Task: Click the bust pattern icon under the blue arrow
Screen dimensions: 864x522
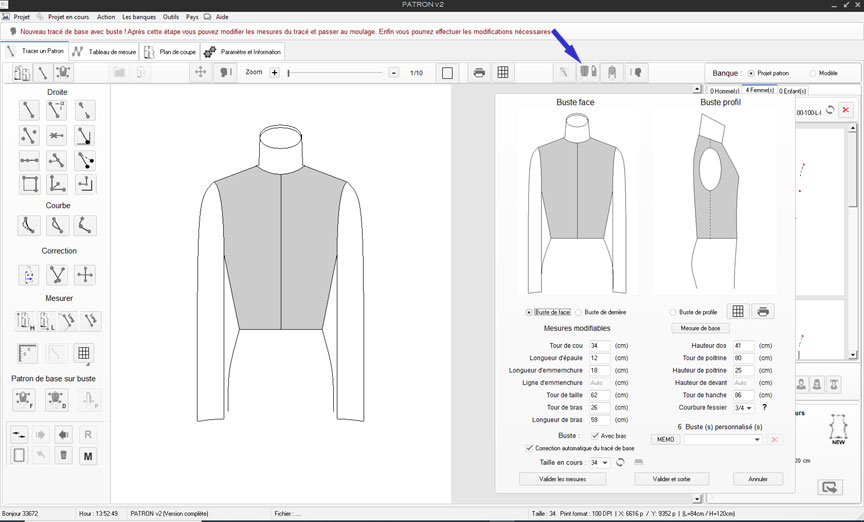Action: pyautogui.click(x=587, y=73)
